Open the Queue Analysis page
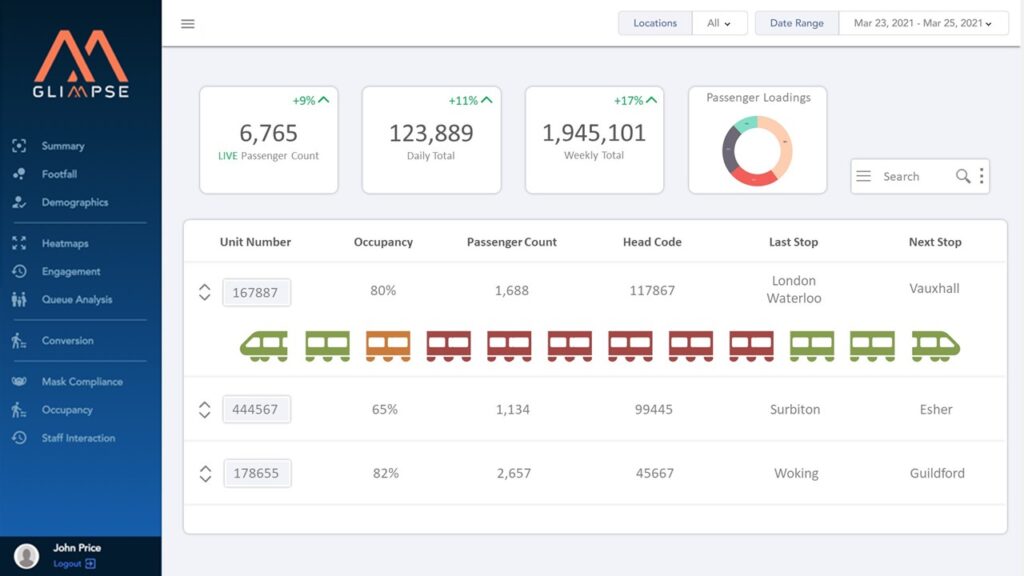 tap(76, 300)
